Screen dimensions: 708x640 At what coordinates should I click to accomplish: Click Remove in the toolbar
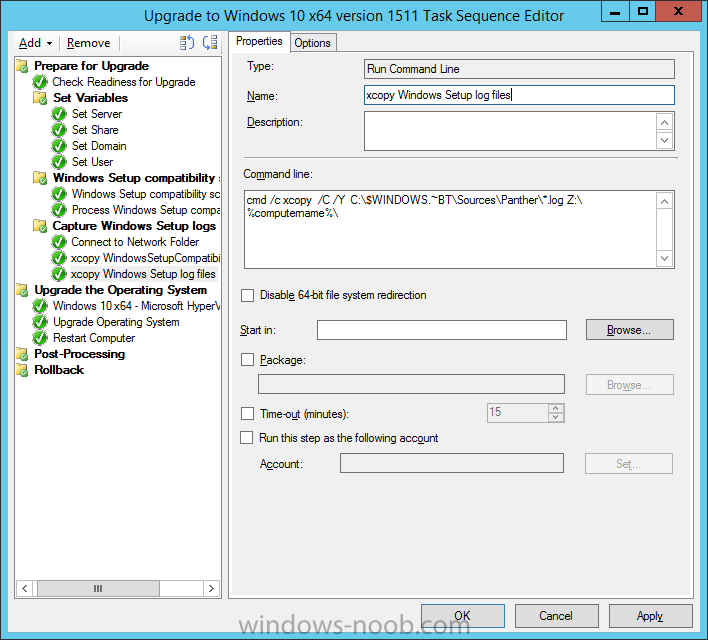coord(88,43)
